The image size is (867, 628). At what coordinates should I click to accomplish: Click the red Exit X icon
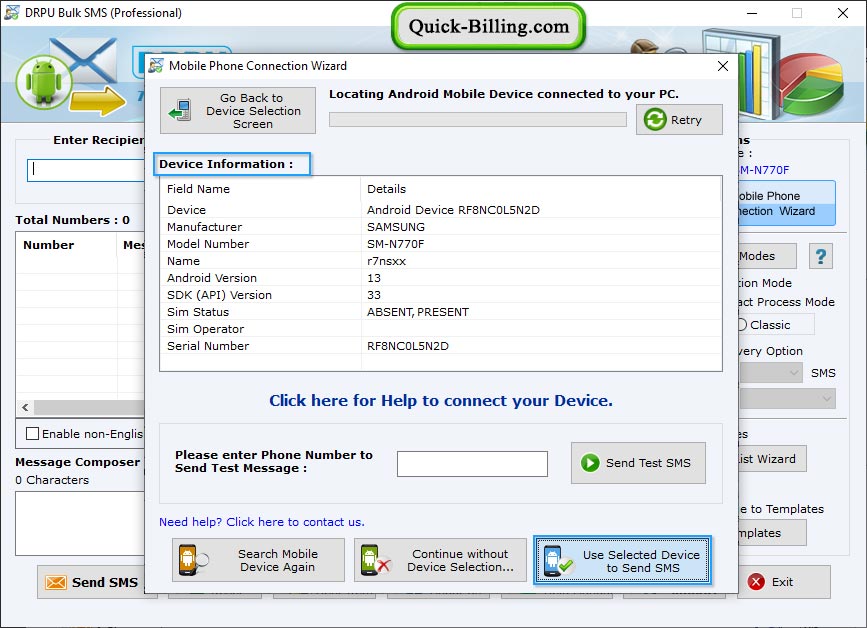[x=756, y=582]
